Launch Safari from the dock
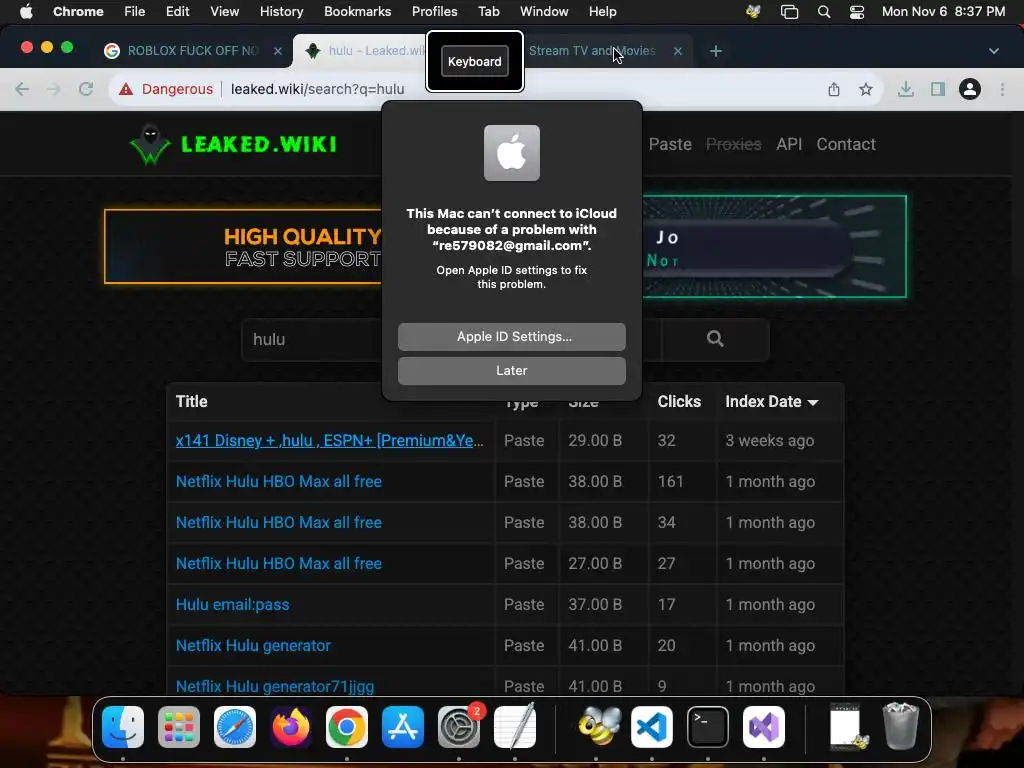1024x768 pixels. coord(235,727)
